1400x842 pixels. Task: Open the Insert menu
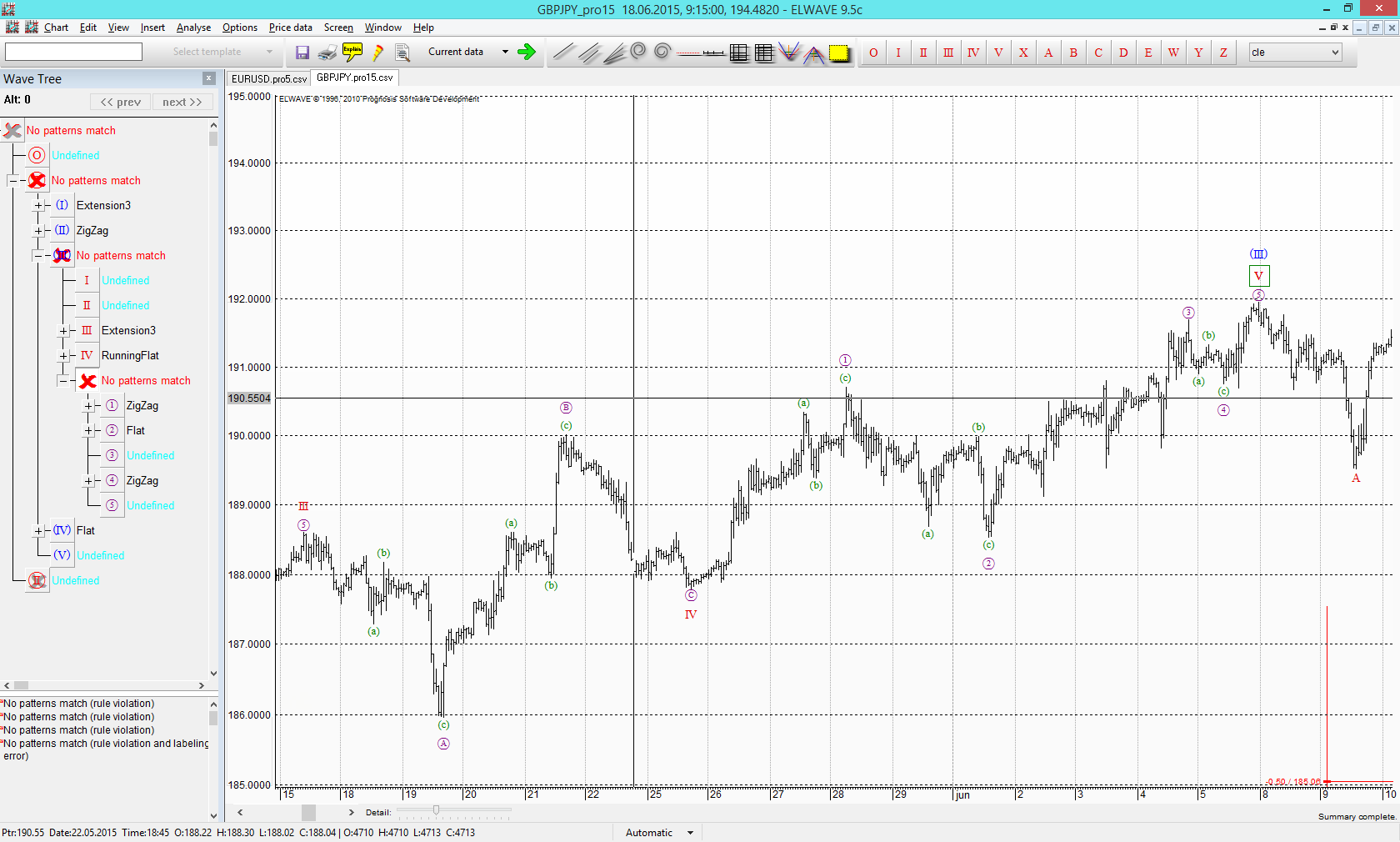[x=152, y=28]
